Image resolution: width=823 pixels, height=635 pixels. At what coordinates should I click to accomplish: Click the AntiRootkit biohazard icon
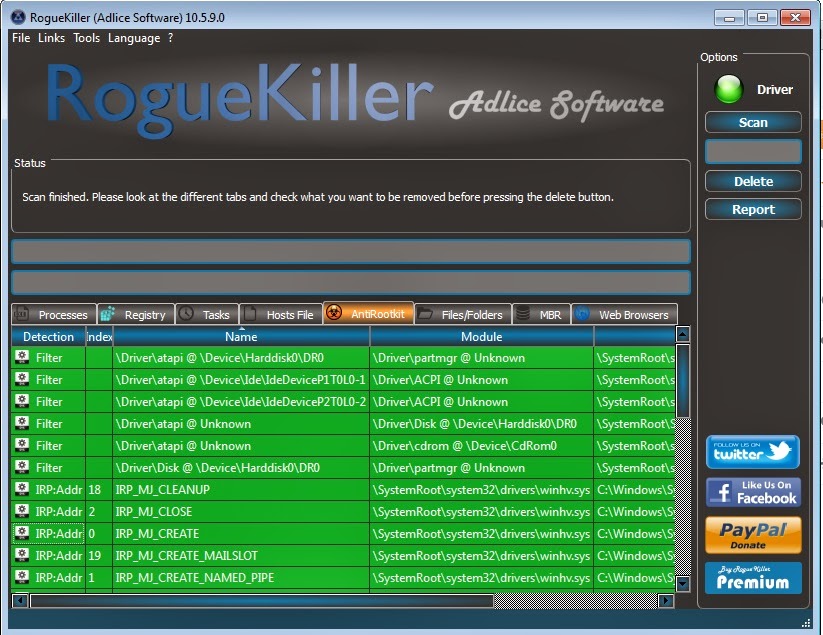coord(334,313)
